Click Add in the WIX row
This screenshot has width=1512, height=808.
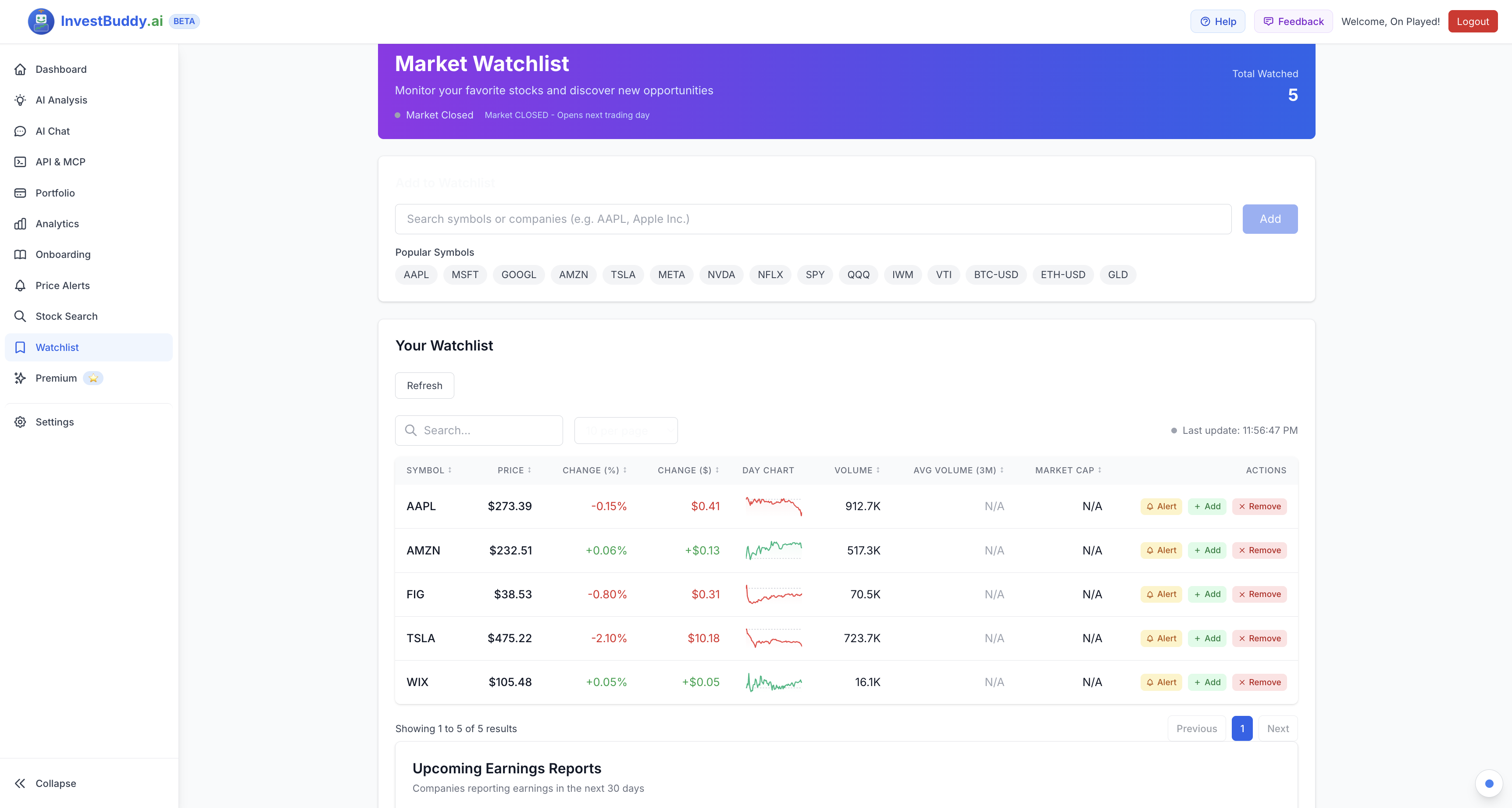click(x=1207, y=683)
